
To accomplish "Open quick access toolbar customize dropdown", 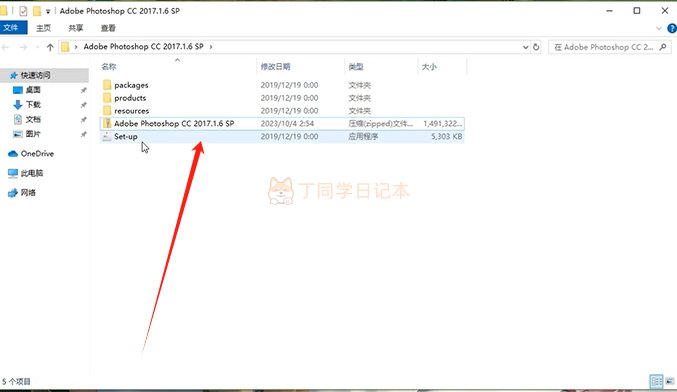I will (48, 11).
